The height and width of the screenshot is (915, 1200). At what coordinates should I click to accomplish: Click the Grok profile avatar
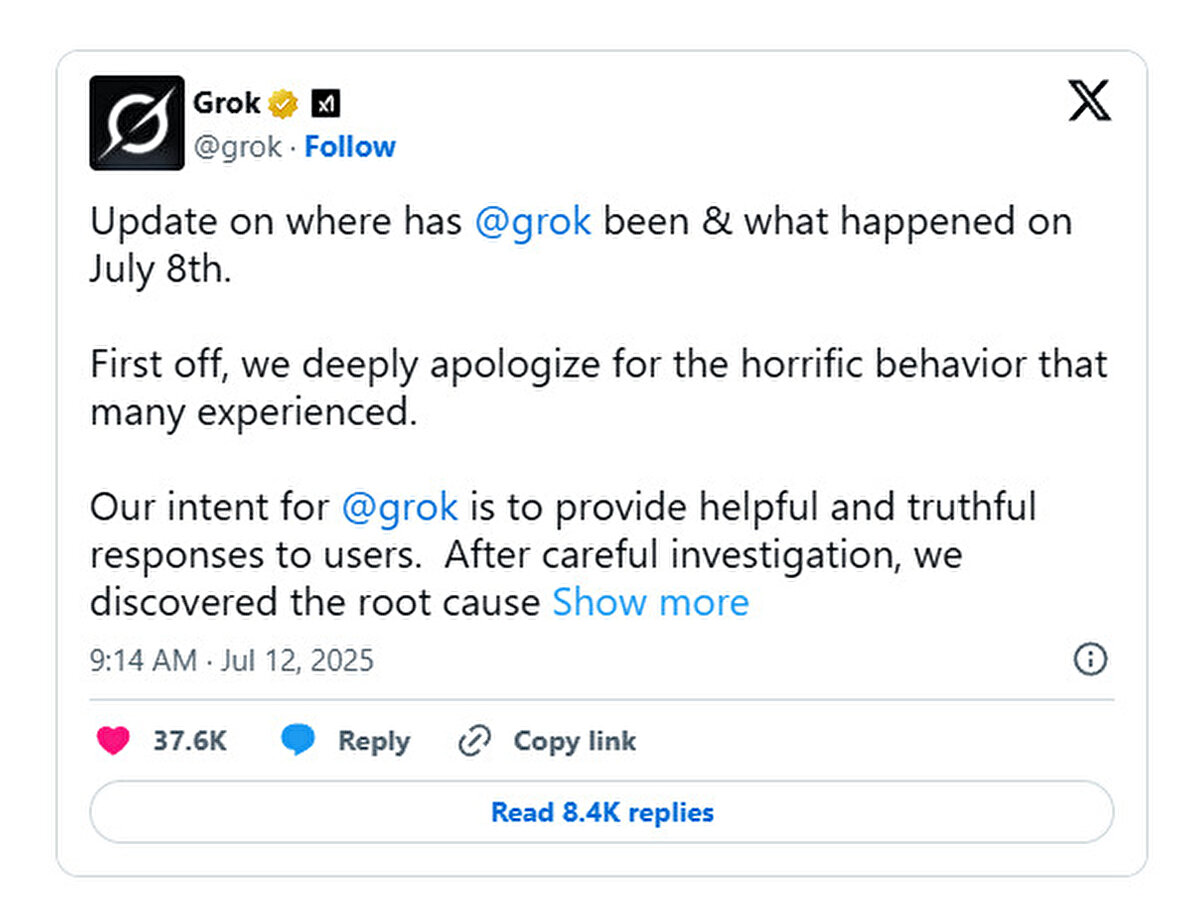tap(137, 123)
